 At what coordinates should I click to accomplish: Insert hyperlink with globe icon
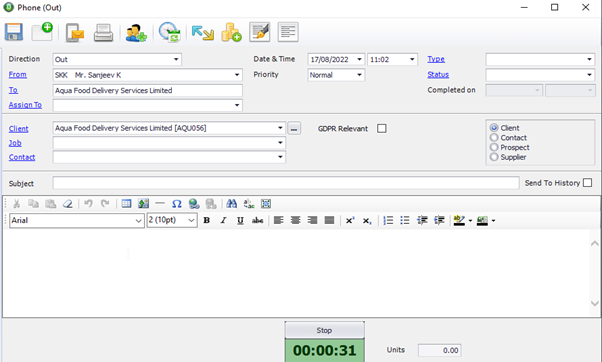pos(194,204)
